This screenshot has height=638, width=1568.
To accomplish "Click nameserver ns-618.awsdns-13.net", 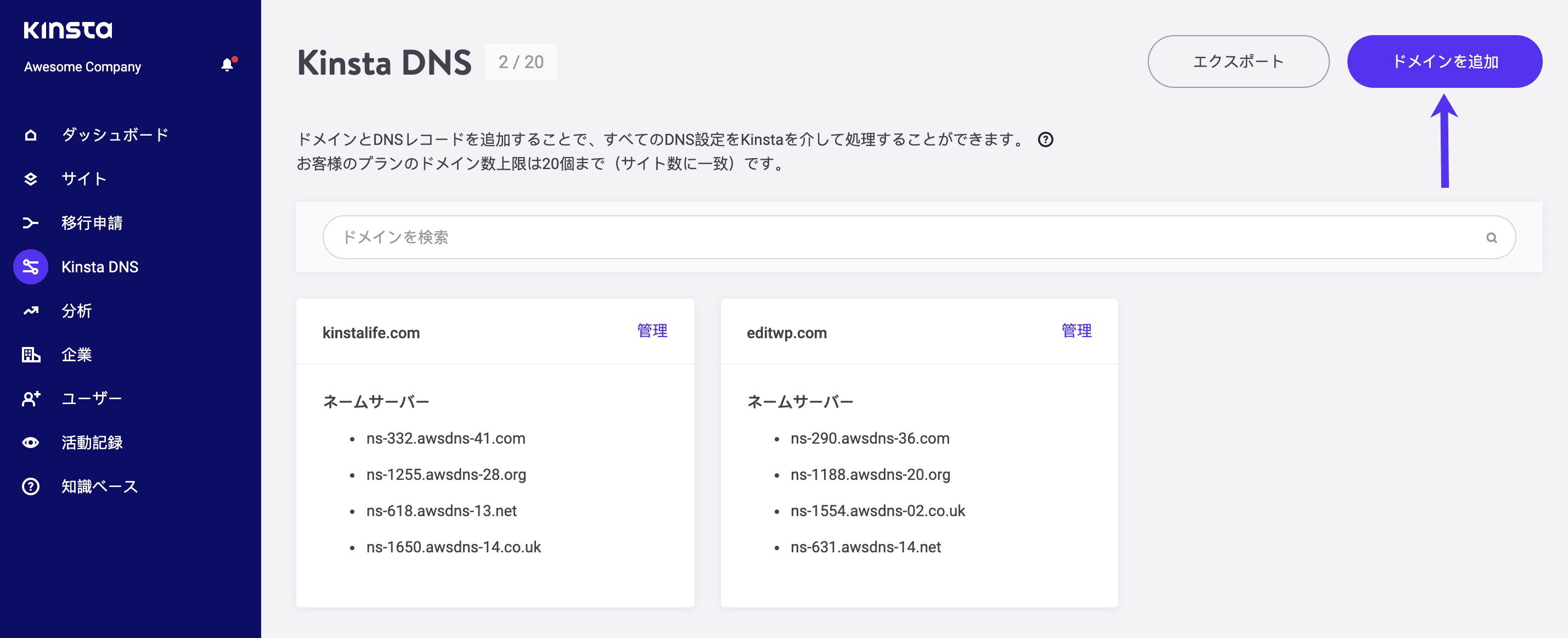I will click(441, 511).
